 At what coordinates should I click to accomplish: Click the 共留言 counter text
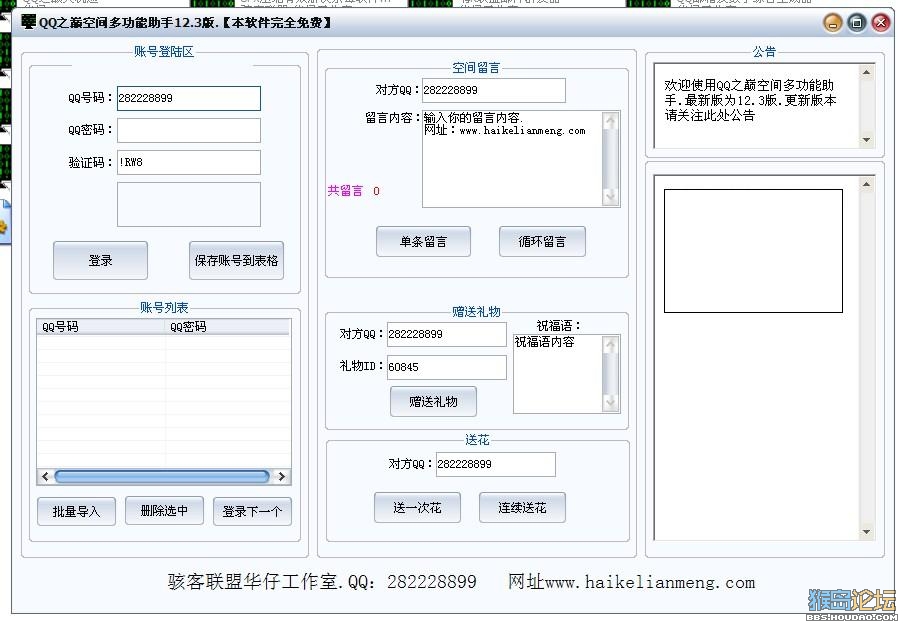[x=353, y=191]
